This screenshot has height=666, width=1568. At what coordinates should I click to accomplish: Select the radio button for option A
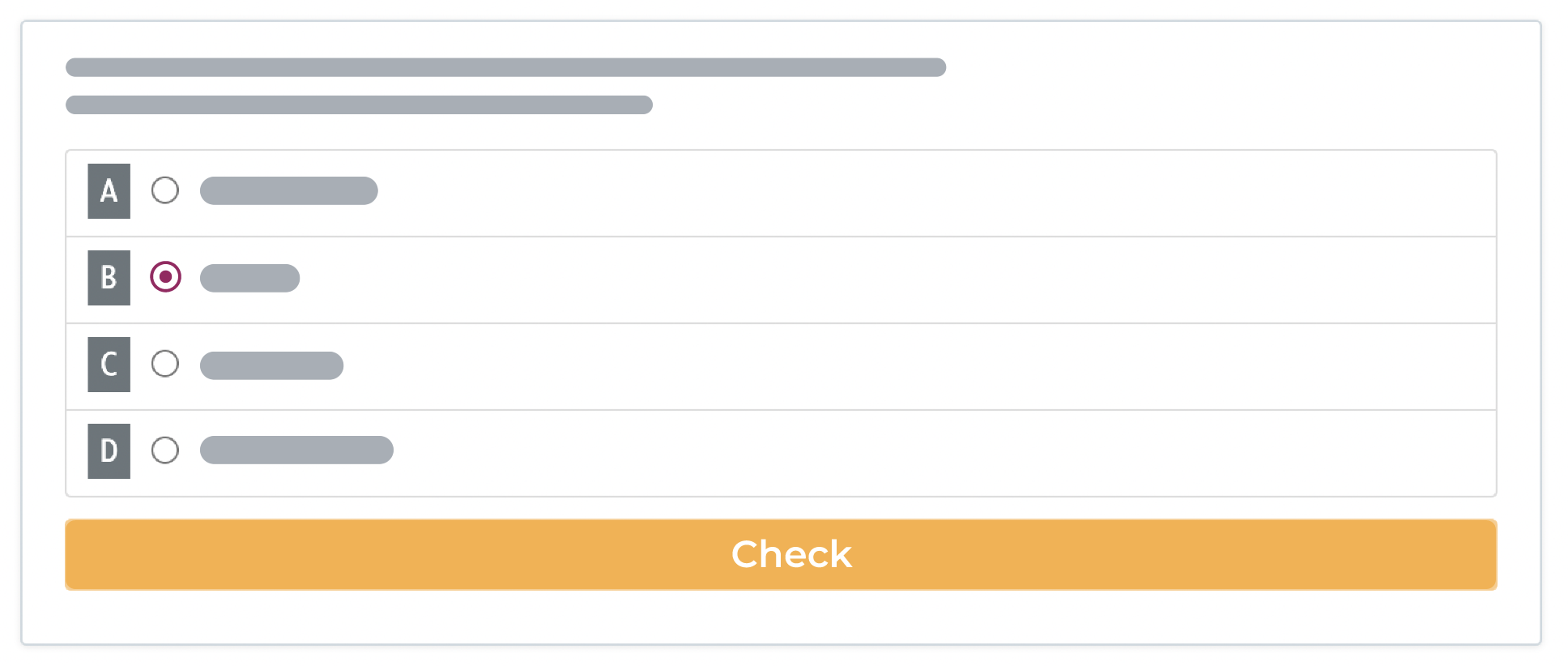coord(165,190)
